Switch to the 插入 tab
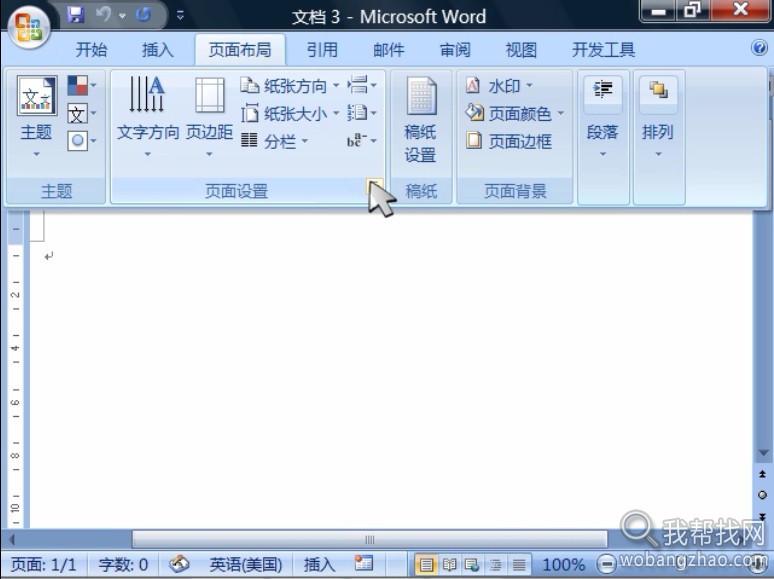 (157, 50)
